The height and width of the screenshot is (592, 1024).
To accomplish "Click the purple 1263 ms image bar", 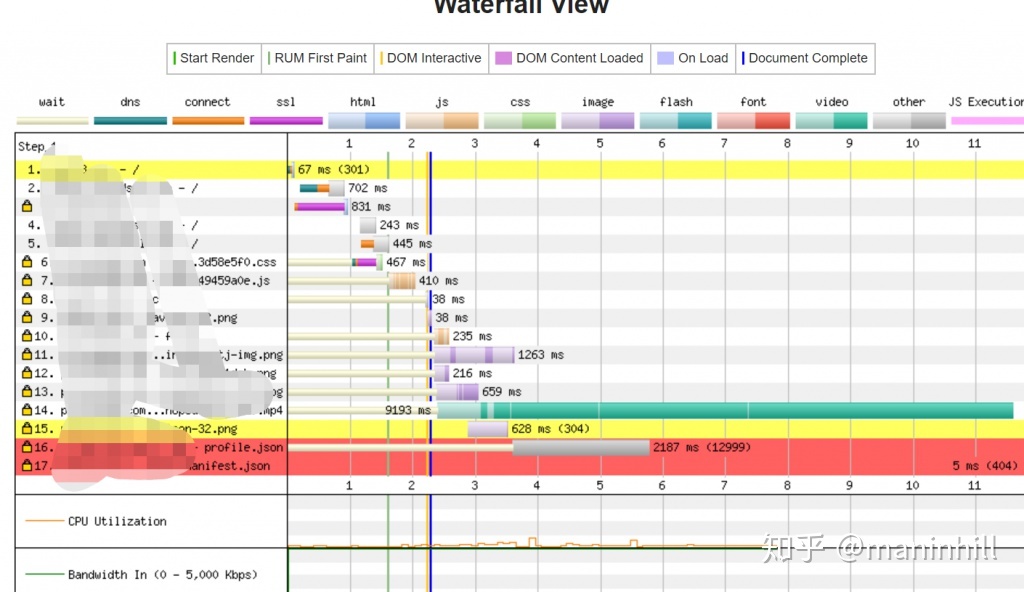I will 474,355.
